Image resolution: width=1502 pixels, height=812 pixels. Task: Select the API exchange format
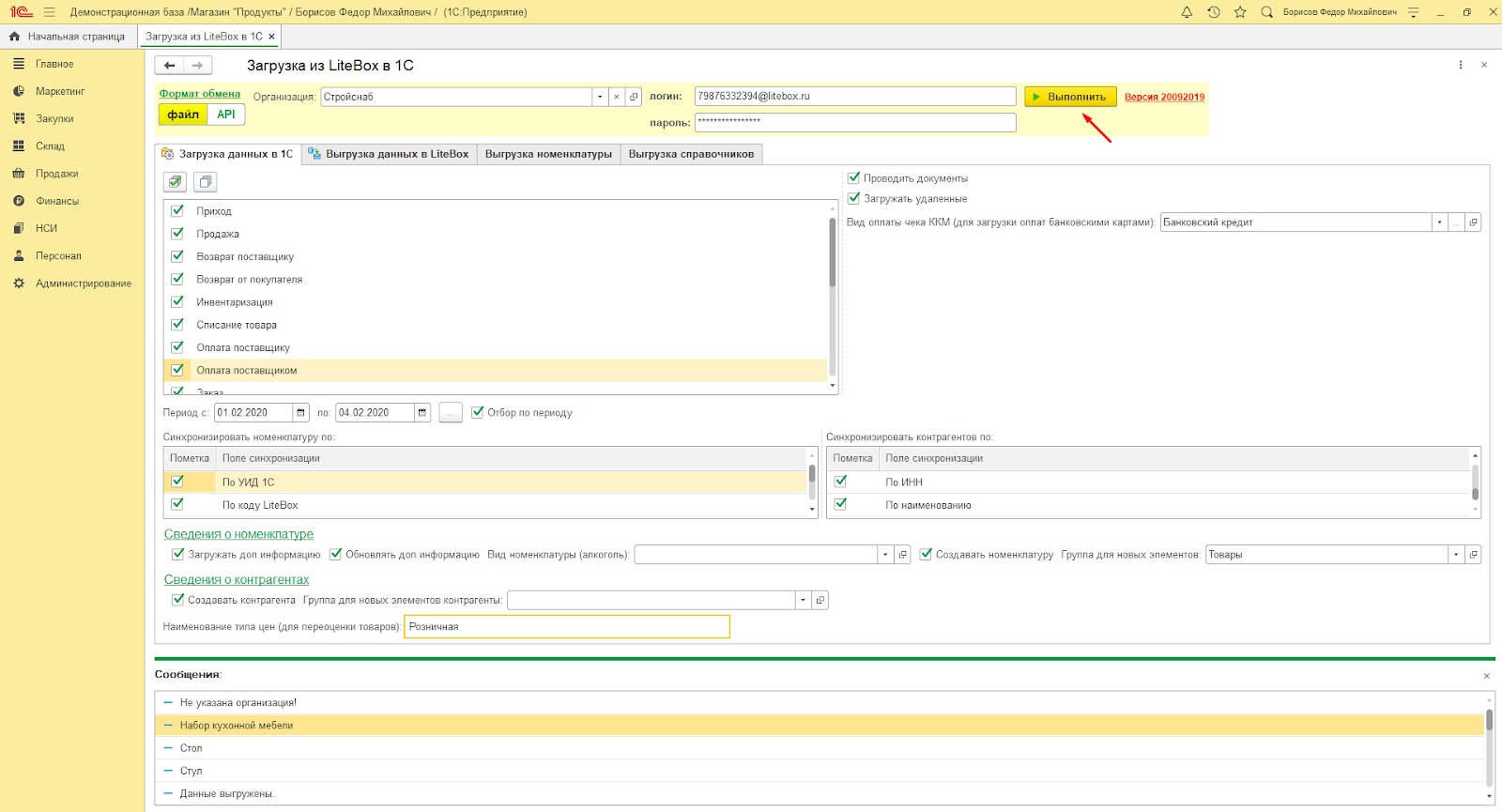pos(226,115)
